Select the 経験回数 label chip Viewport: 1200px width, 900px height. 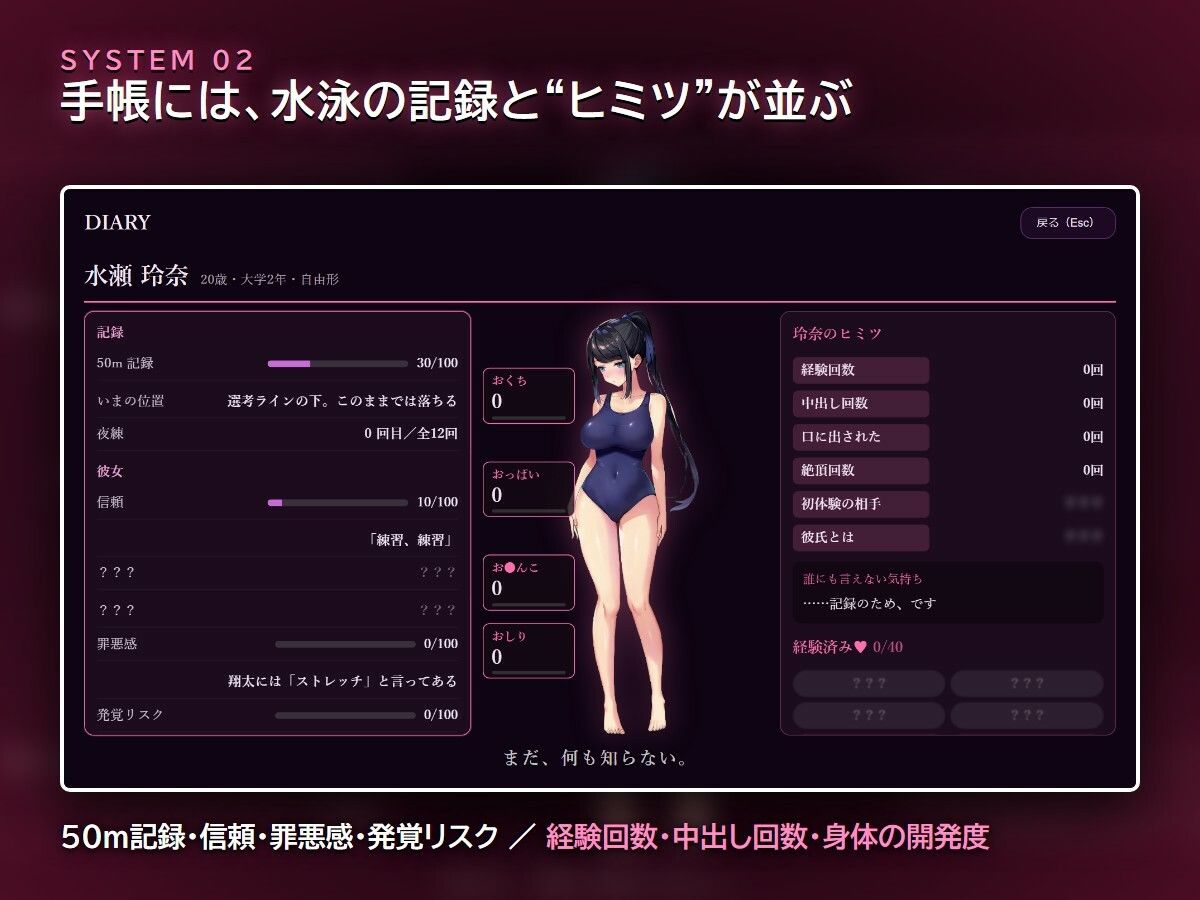tap(861, 370)
